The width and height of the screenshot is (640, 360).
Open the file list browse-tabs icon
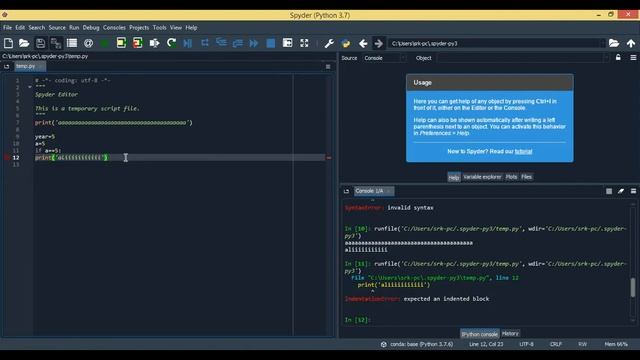click(72, 43)
